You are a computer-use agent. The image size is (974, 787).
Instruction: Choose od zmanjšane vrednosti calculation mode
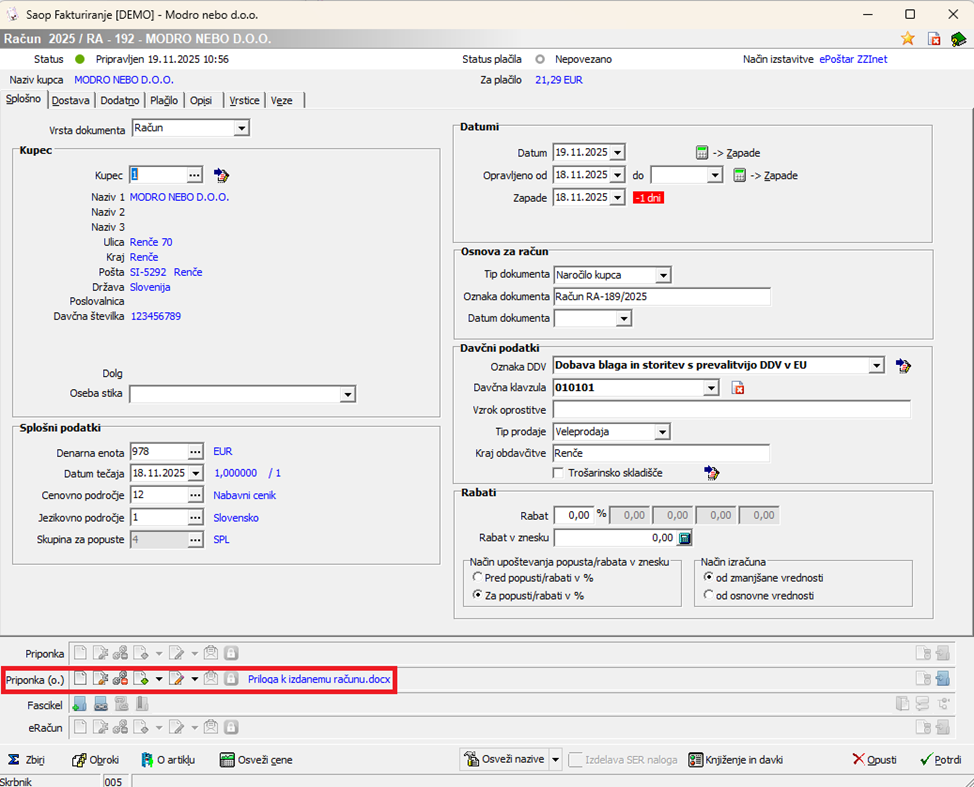click(708, 577)
